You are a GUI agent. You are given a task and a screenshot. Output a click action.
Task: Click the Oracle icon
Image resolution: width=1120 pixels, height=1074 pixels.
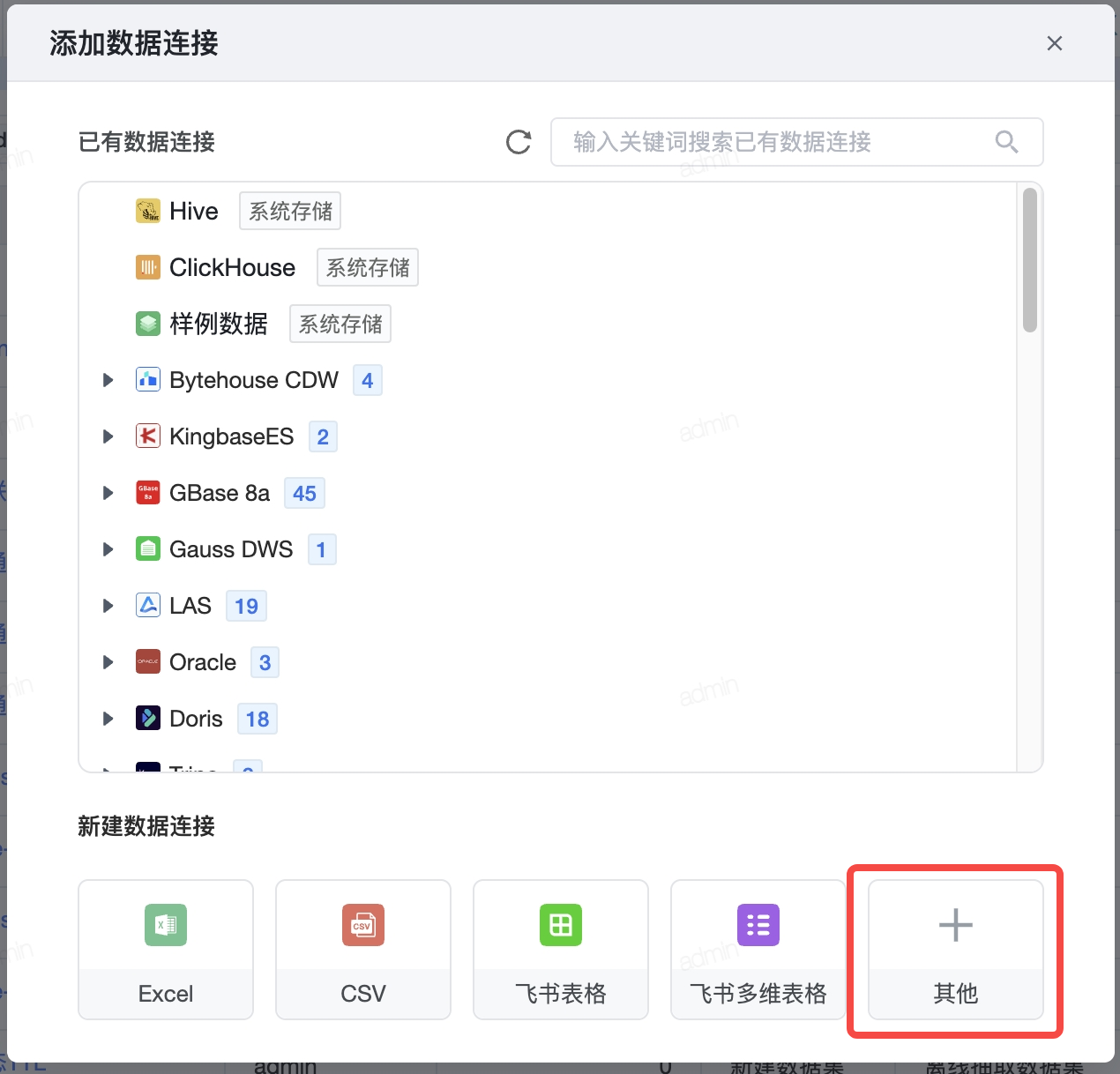click(148, 662)
